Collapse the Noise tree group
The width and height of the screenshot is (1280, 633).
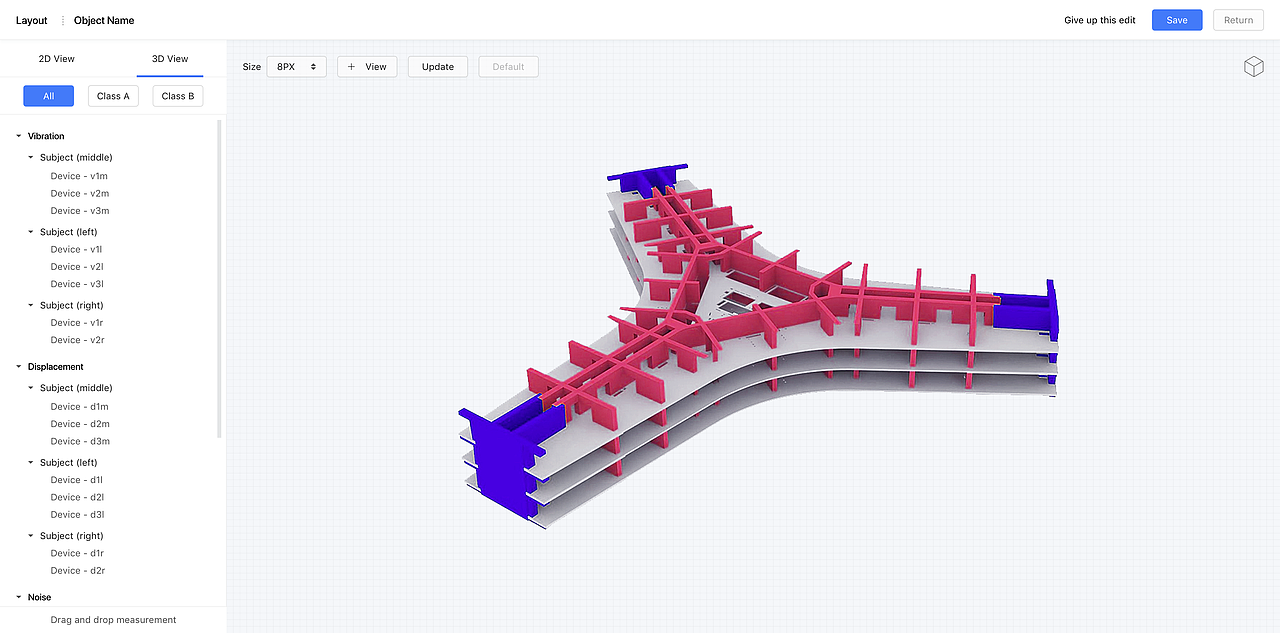[18, 597]
